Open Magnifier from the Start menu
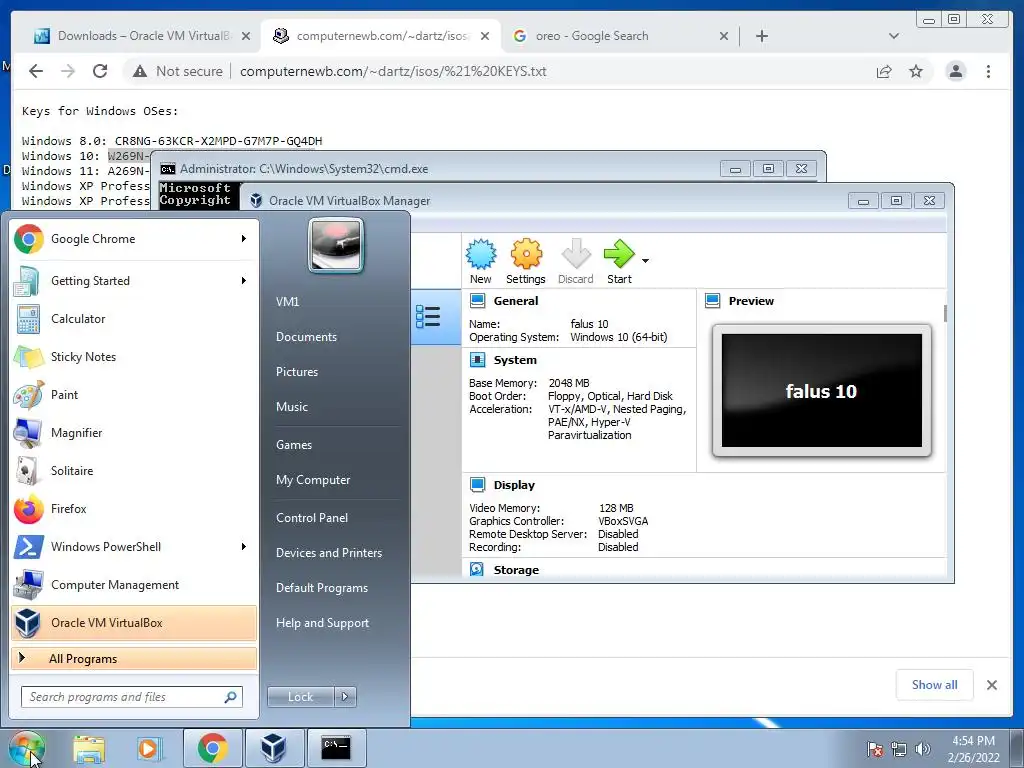 point(134,432)
